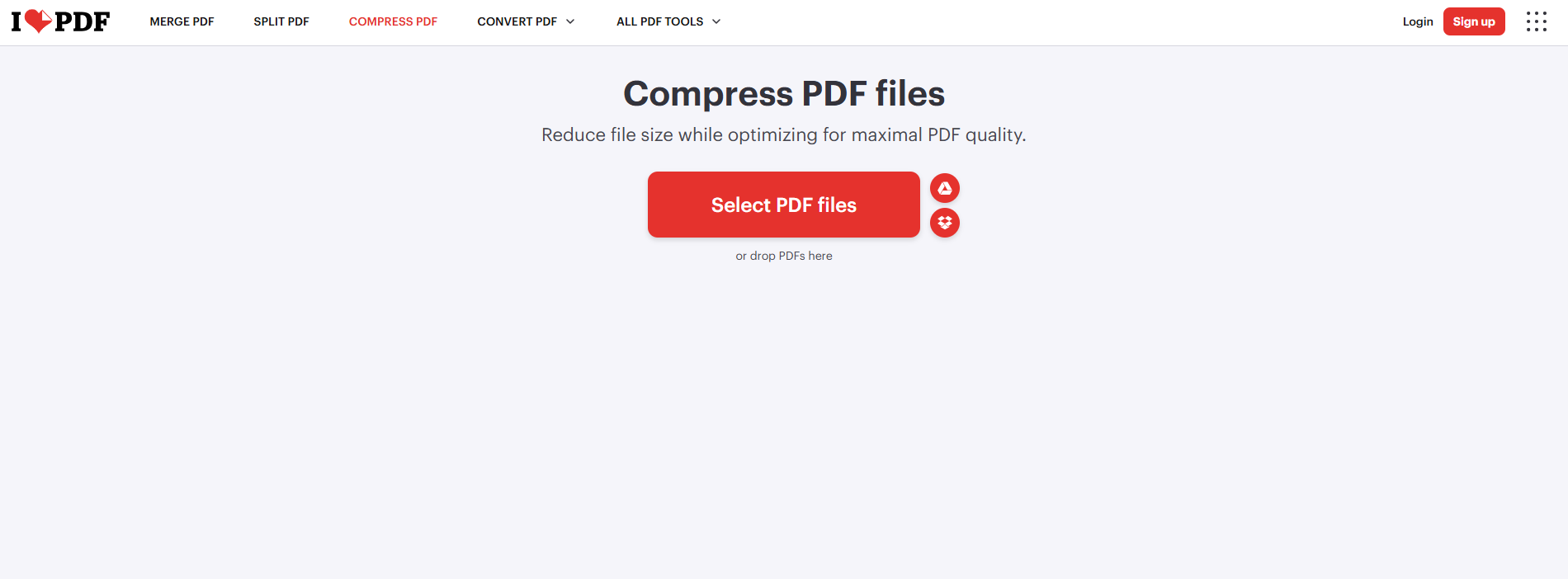Screen dimensions: 1568x579
Task: Open the SPLIT PDF page
Action: (x=281, y=21)
